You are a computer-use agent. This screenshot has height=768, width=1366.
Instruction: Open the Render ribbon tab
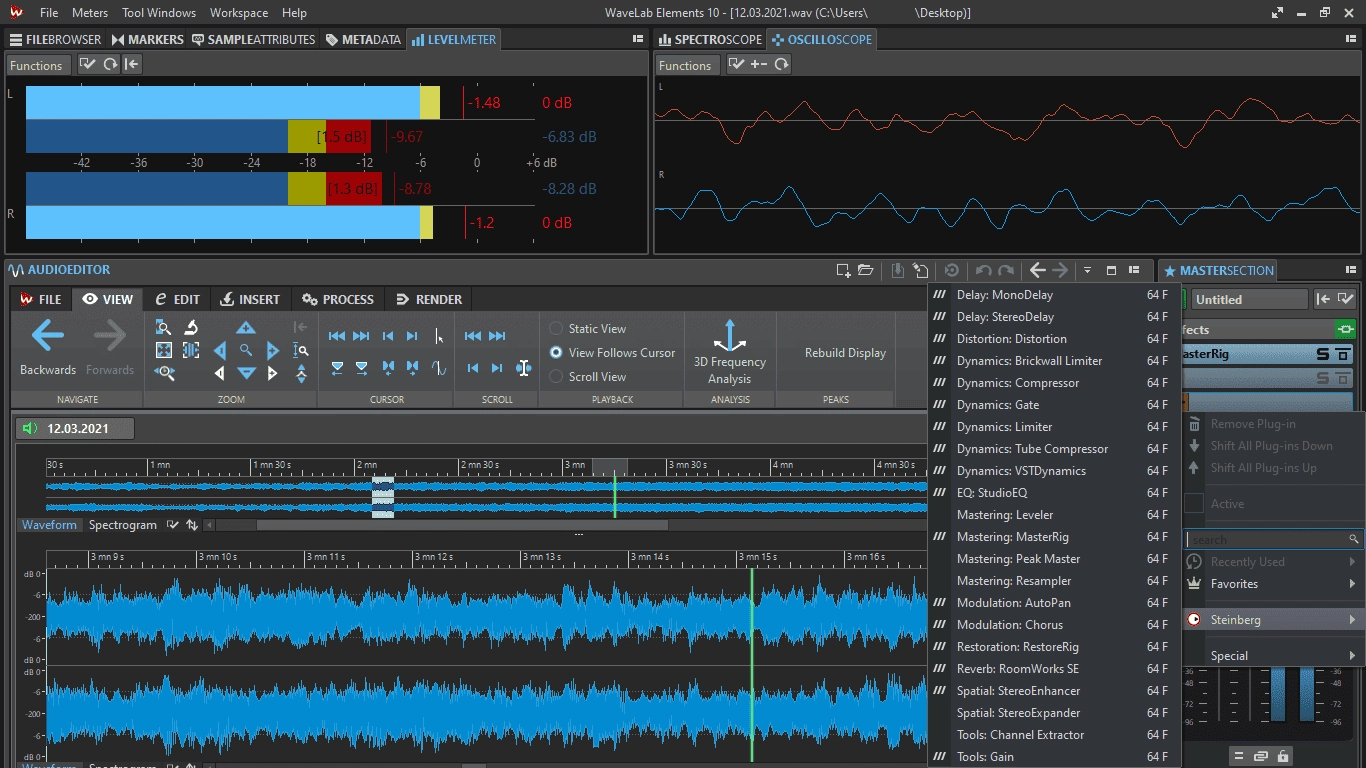(429, 299)
